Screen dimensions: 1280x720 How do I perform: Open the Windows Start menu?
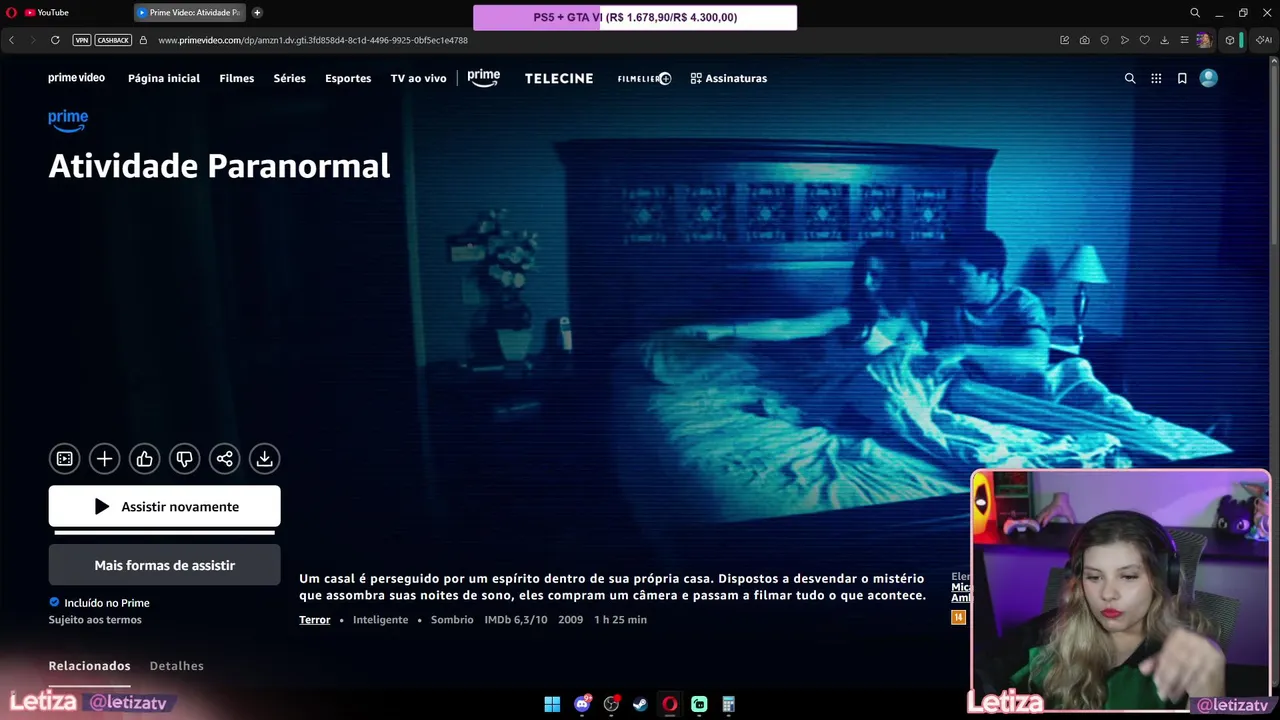click(552, 704)
